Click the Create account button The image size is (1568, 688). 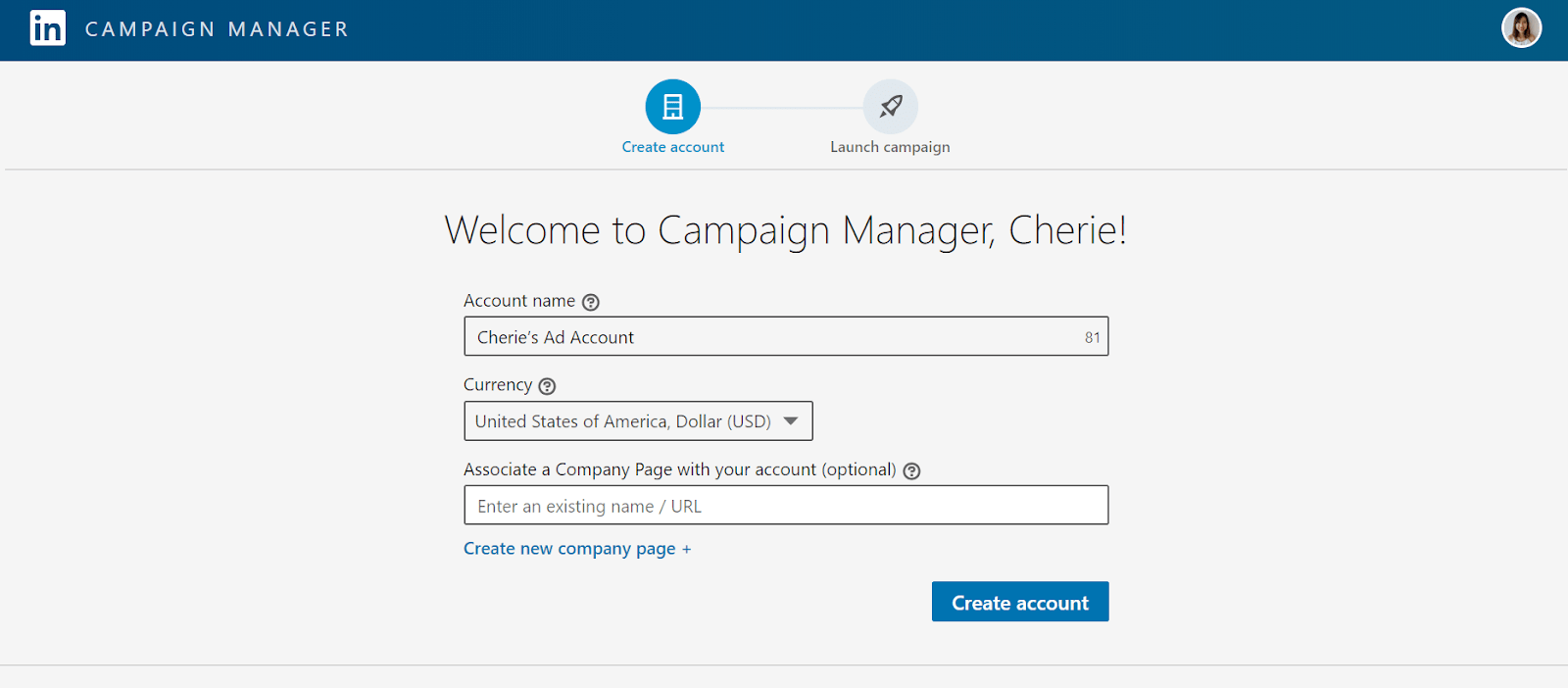point(1020,602)
